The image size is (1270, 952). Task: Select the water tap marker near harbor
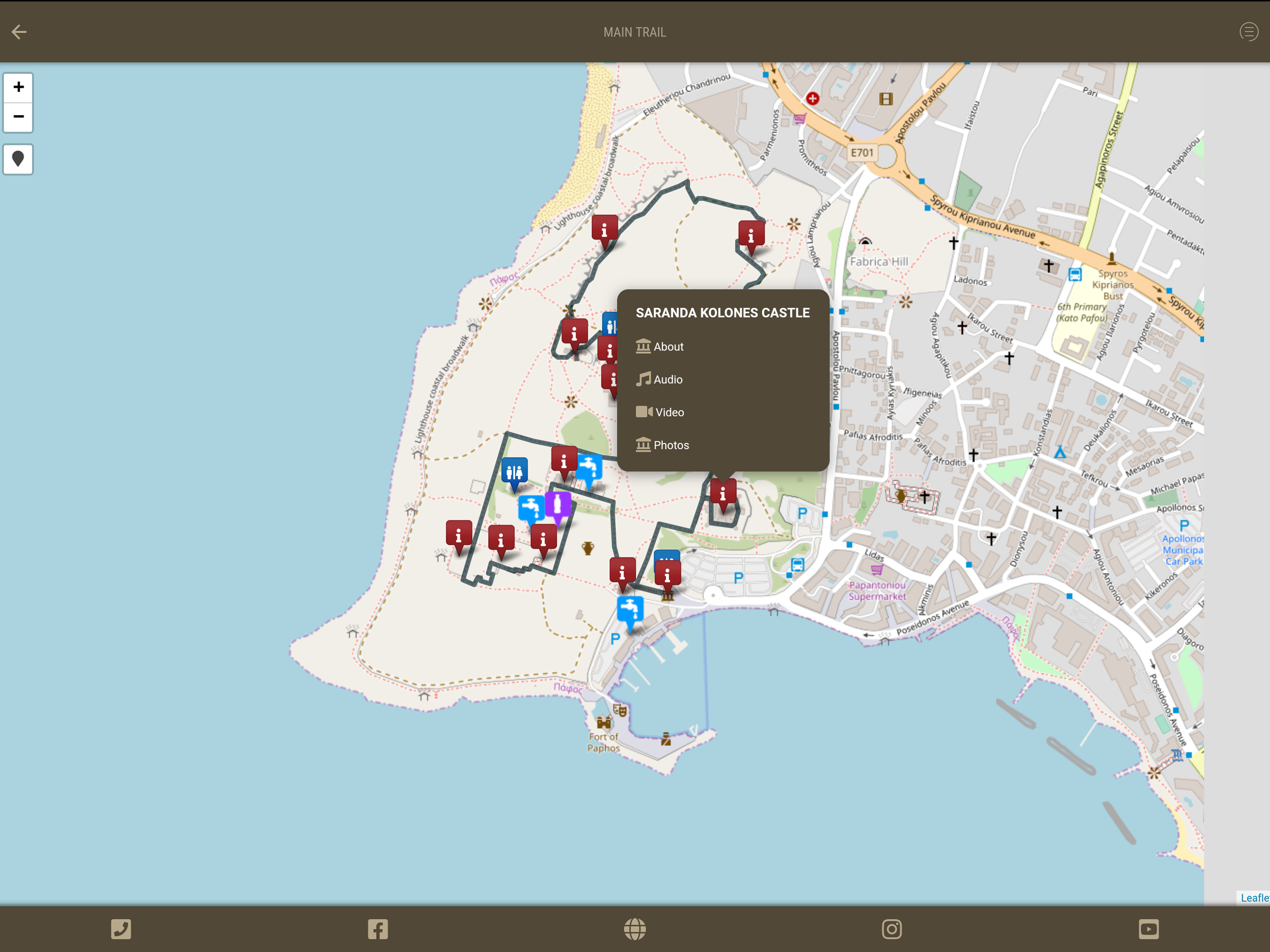coord(630,612)
